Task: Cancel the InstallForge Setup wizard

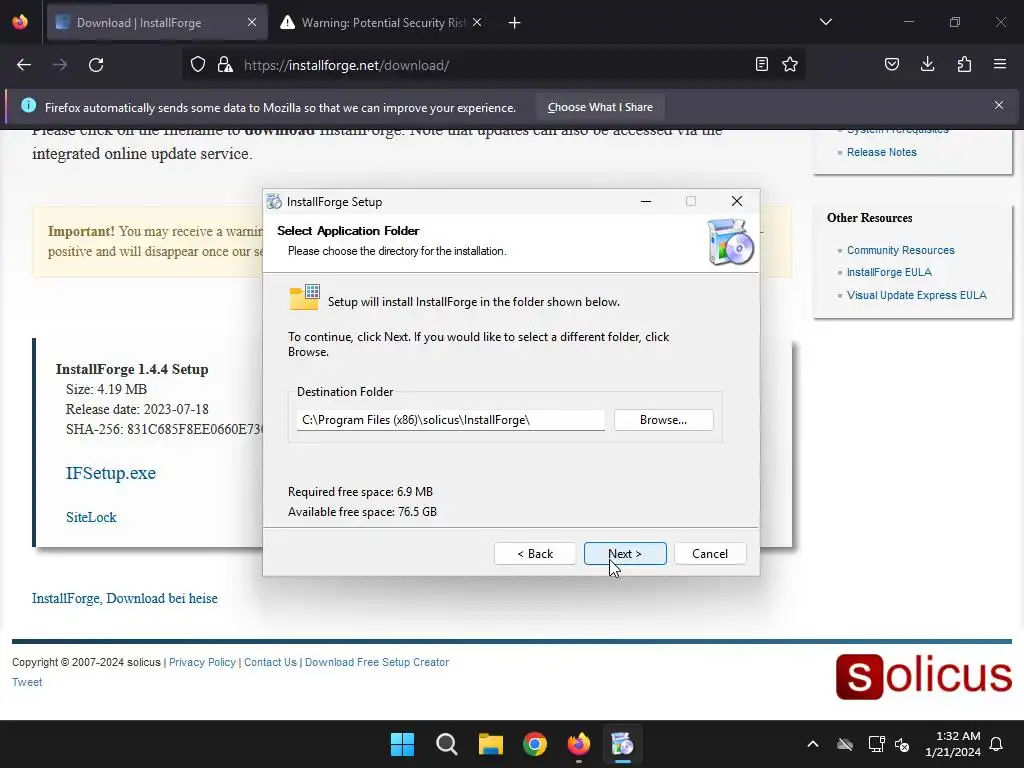Action: click(710, 553)
